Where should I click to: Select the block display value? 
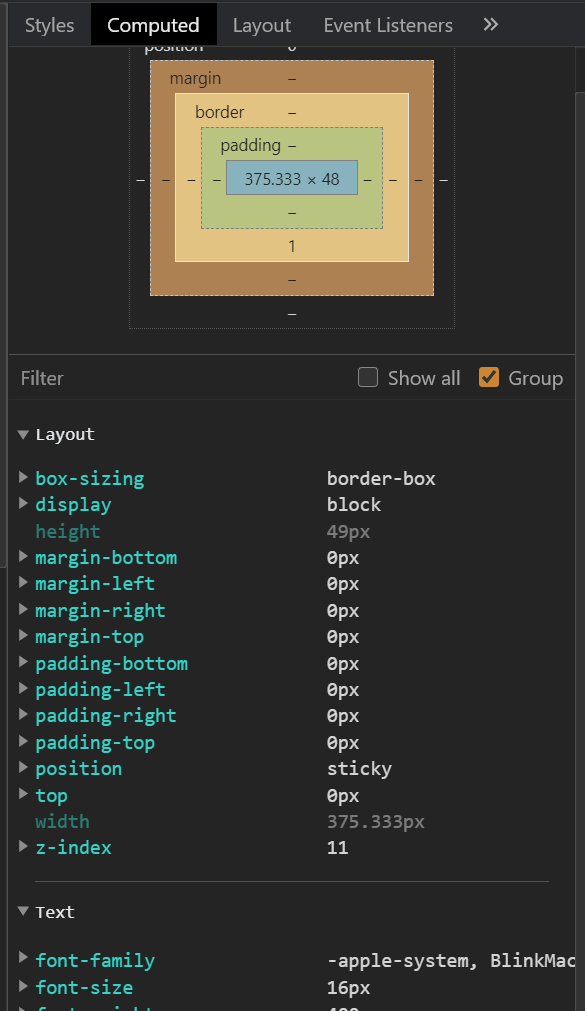[x=353, y=505]
